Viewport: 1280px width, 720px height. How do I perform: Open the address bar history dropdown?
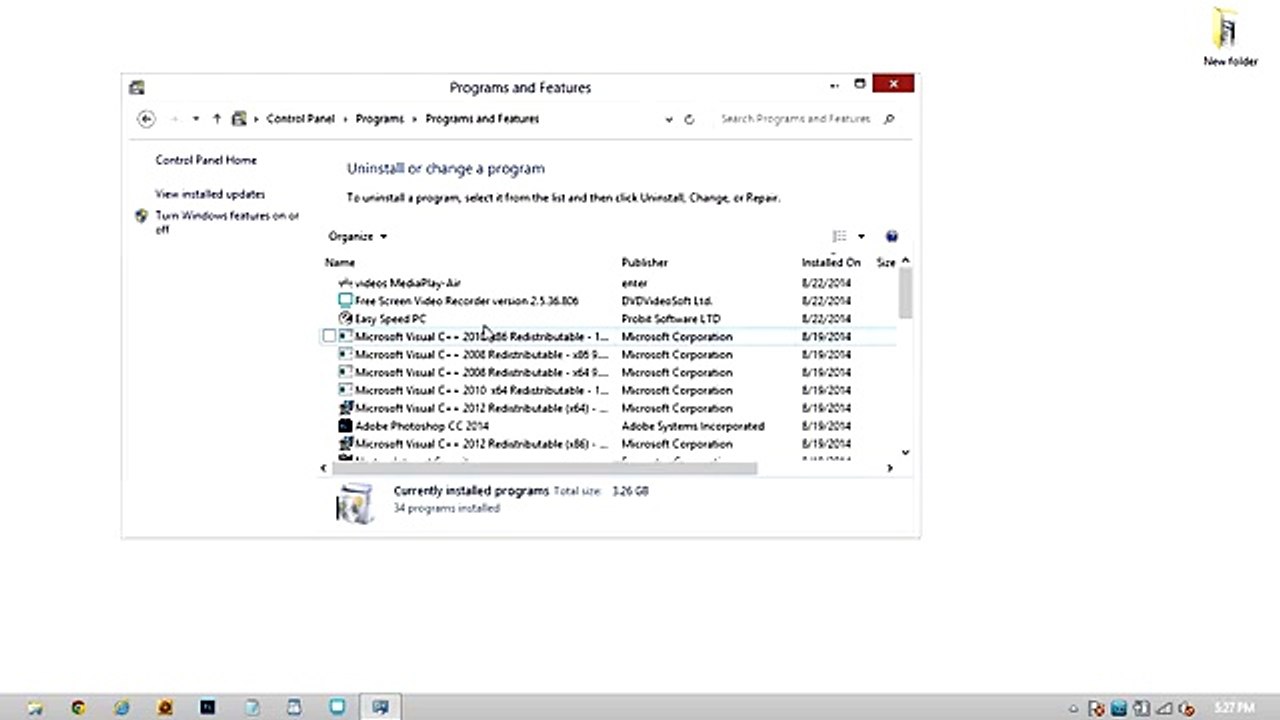tap(668, 119)
